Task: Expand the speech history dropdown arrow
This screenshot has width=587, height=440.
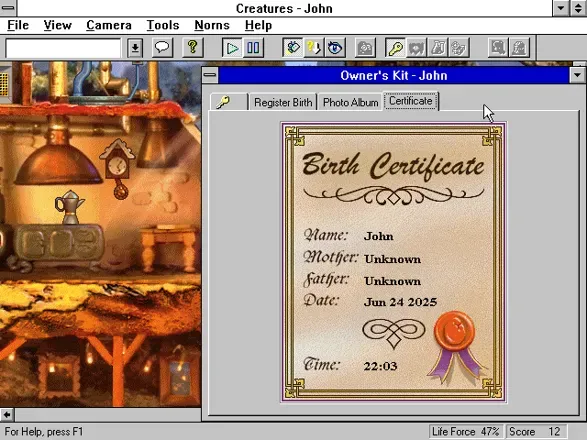Action: pos(135,48)
